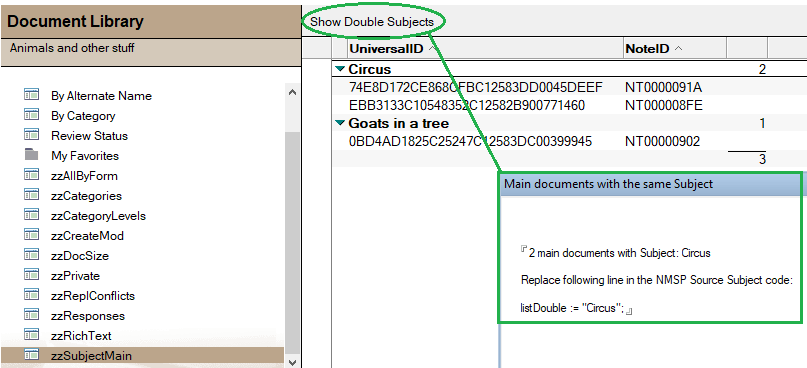Screen dimensions: 807x368
Task: Click the zzPrivate view icon
Action: [x=31, y=275]
